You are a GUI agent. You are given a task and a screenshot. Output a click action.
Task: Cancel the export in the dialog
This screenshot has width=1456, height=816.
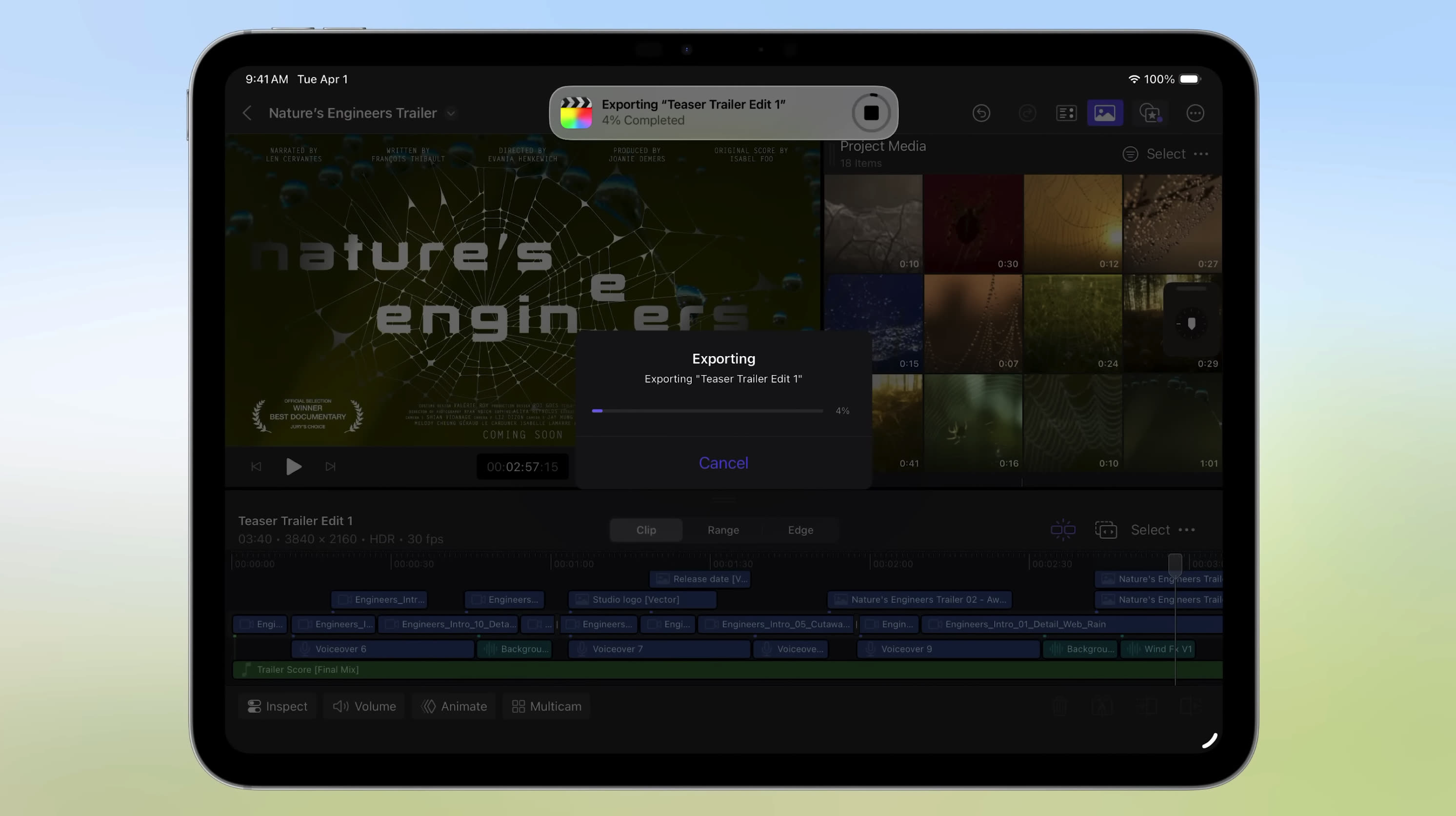pyautogui.click(x=723, y=462)
